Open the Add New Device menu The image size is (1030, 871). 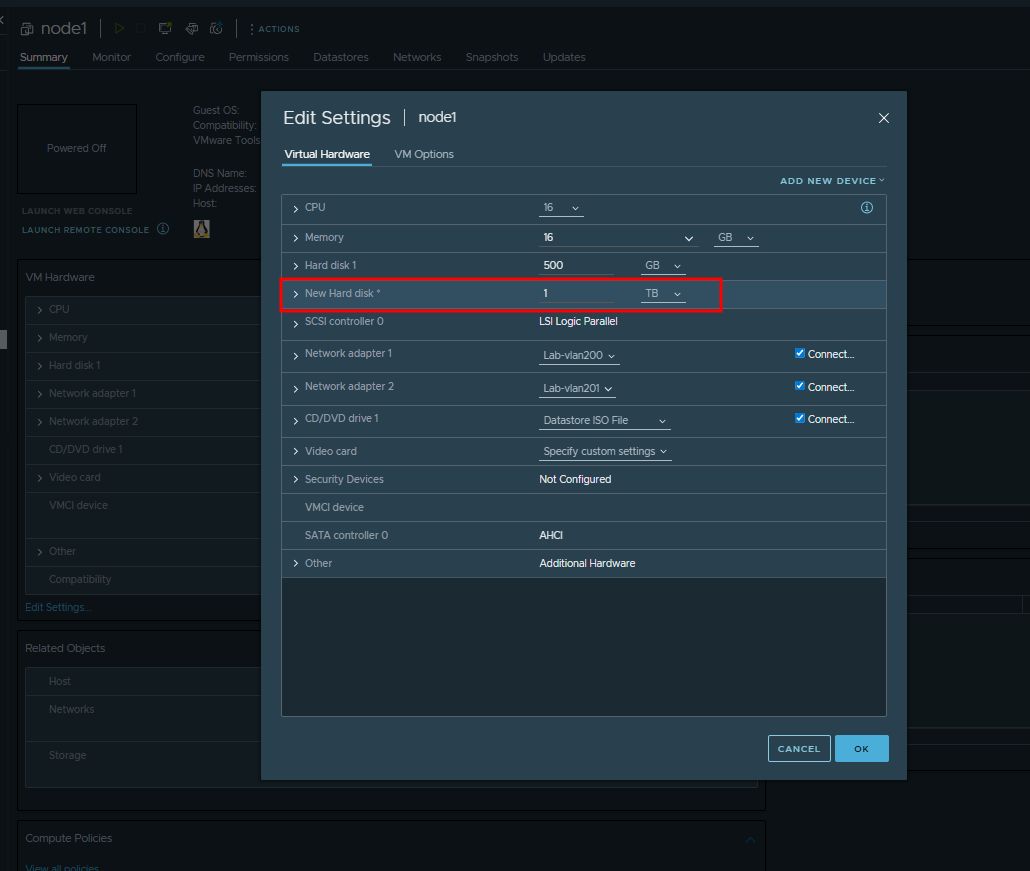[x=832, y=181]
